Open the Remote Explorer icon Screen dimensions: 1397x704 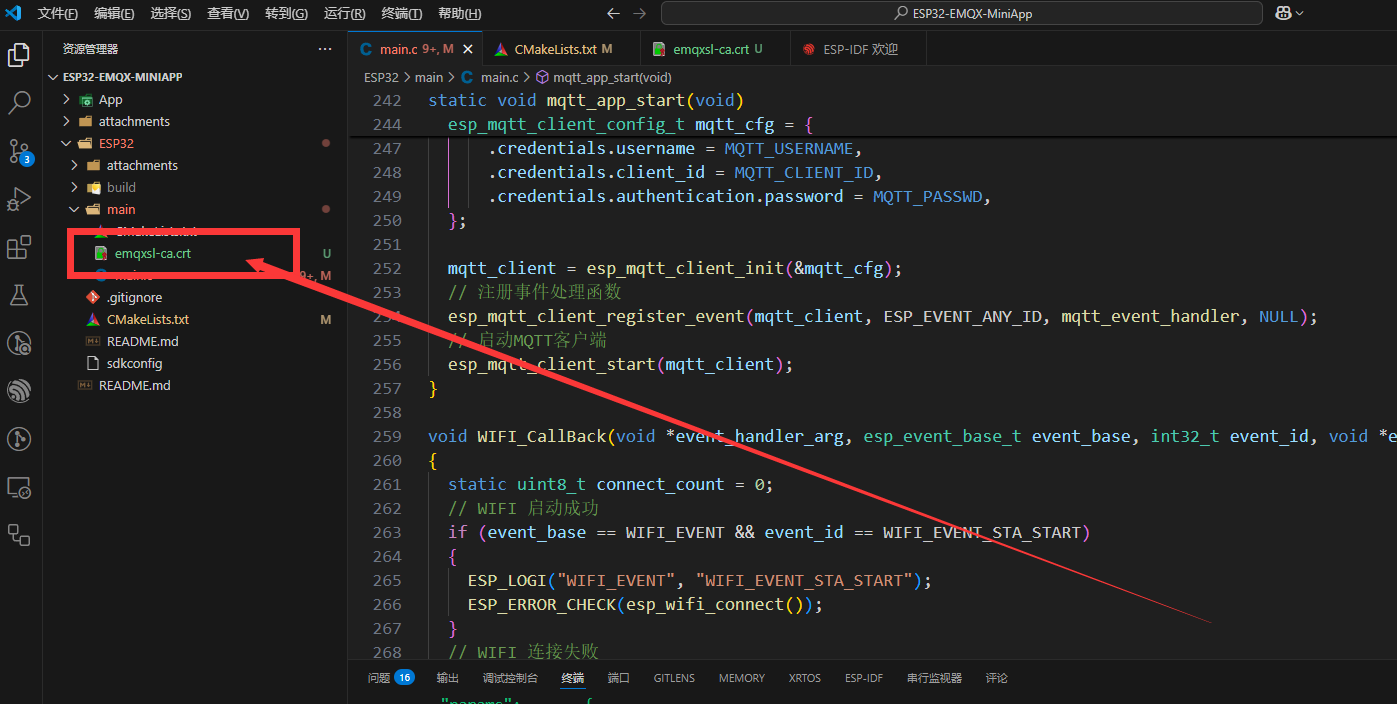tap(19, 487)
